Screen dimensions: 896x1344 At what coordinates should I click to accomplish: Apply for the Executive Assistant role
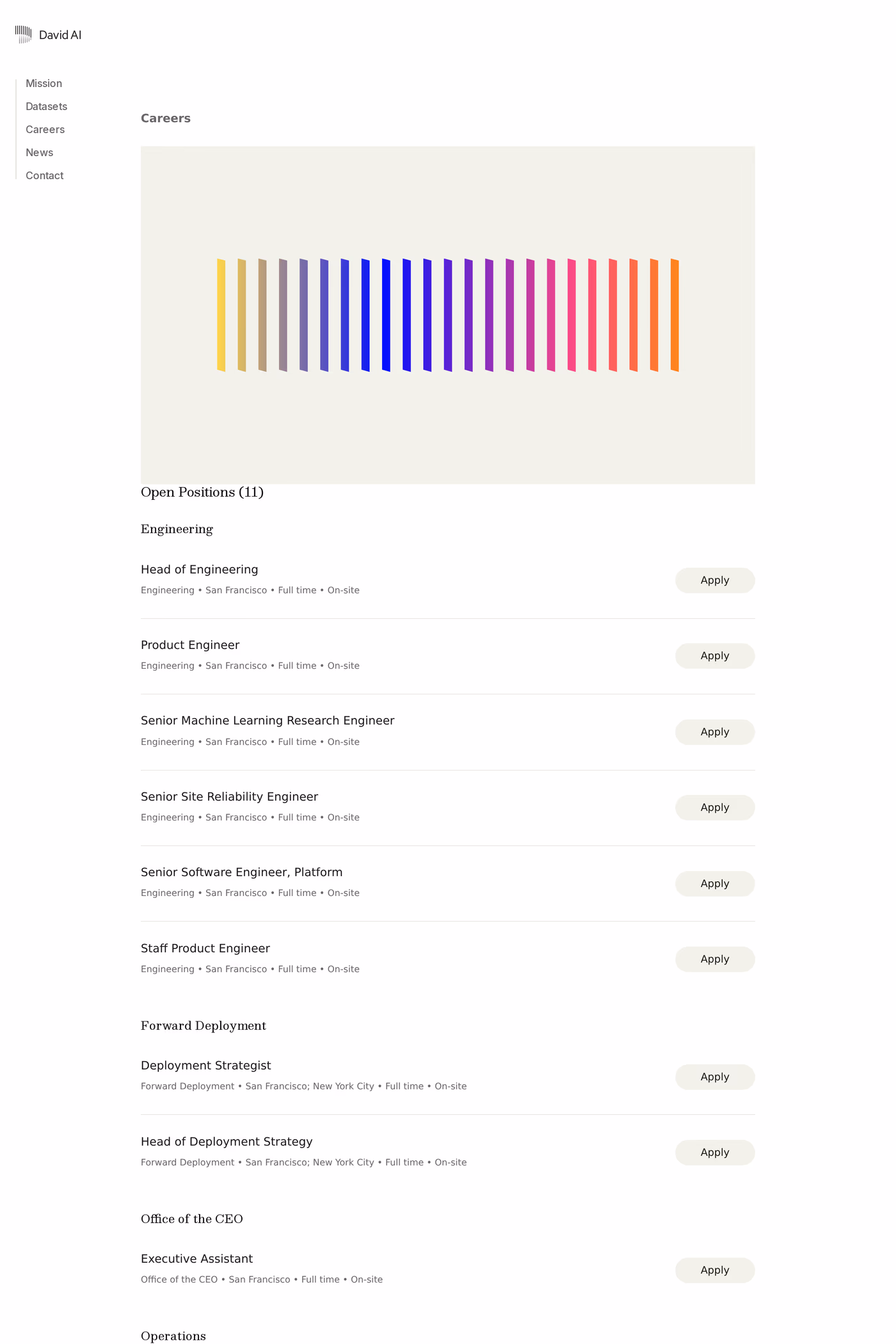pyautogui.click(x=715, y=1270)
